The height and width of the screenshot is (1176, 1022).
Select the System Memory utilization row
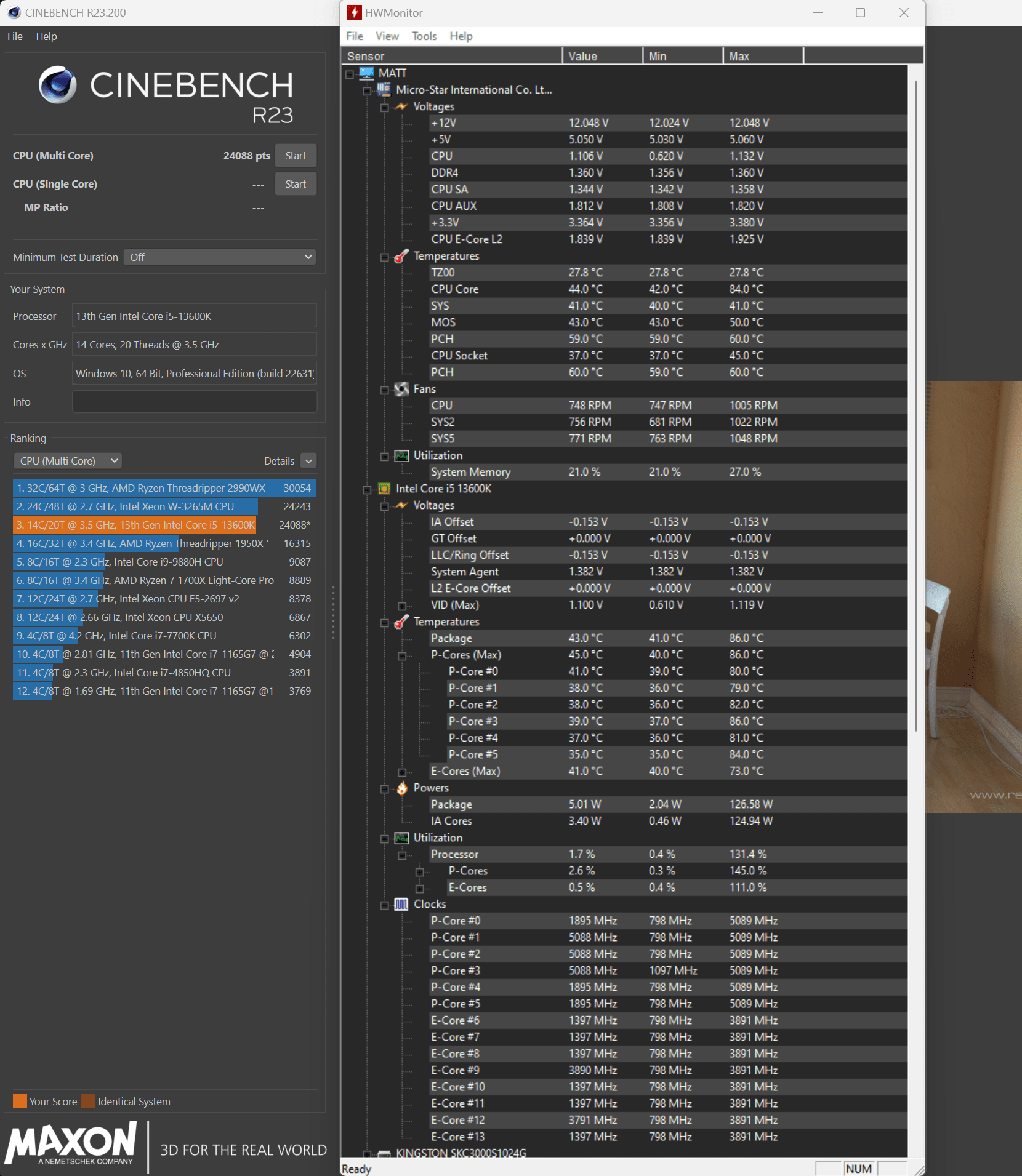[x=668, y=472]
